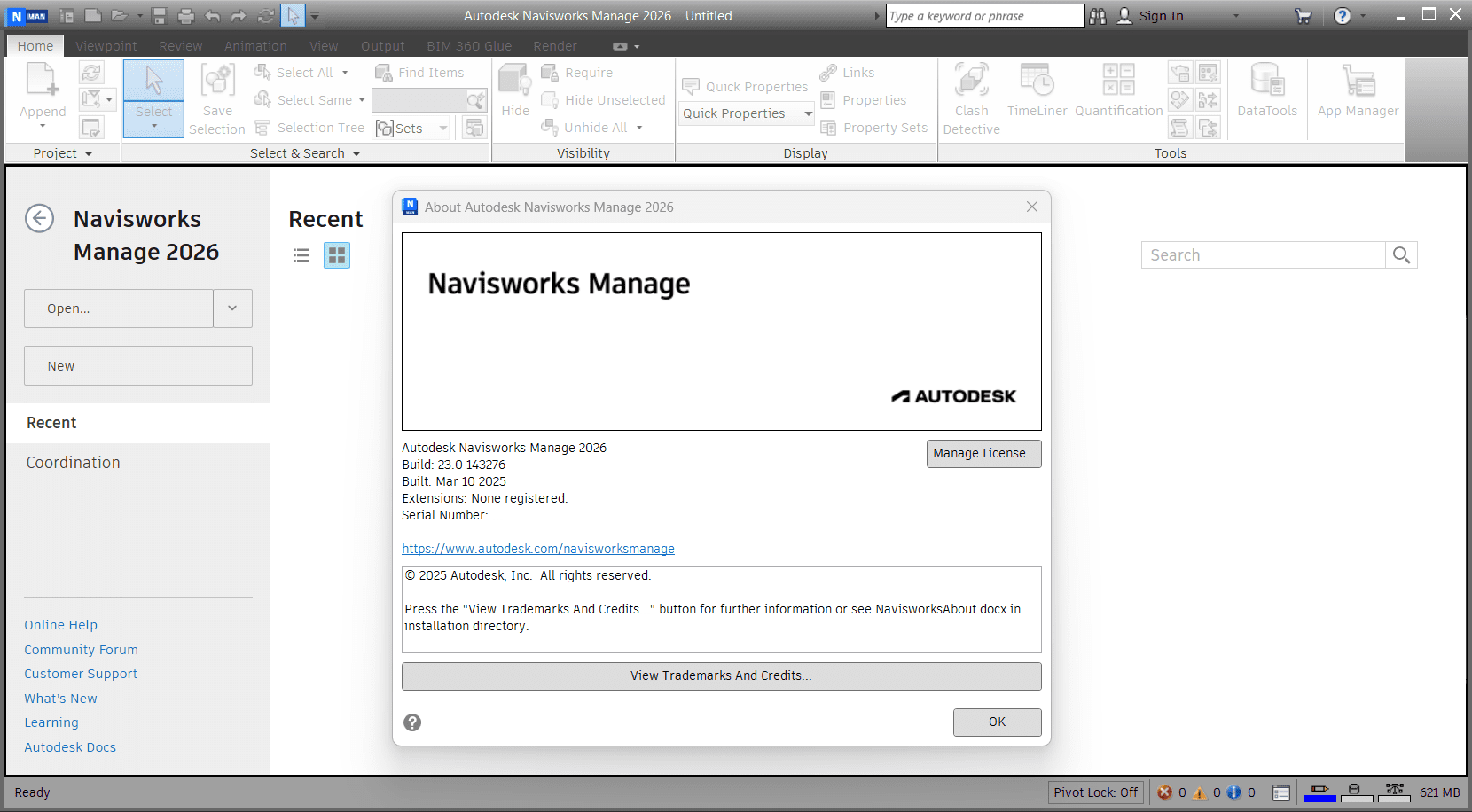1472x812 pixels.
Task: Click the Find Items tool
Action: [419, 73]
